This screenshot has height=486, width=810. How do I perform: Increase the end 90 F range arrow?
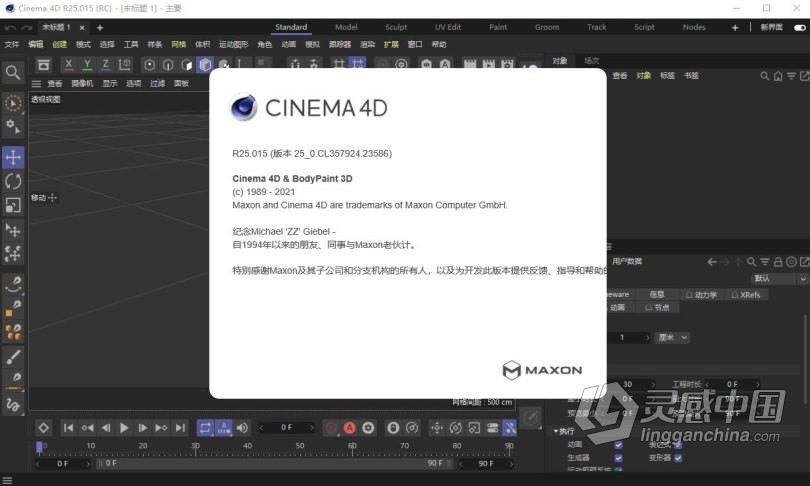click(511, 464)
